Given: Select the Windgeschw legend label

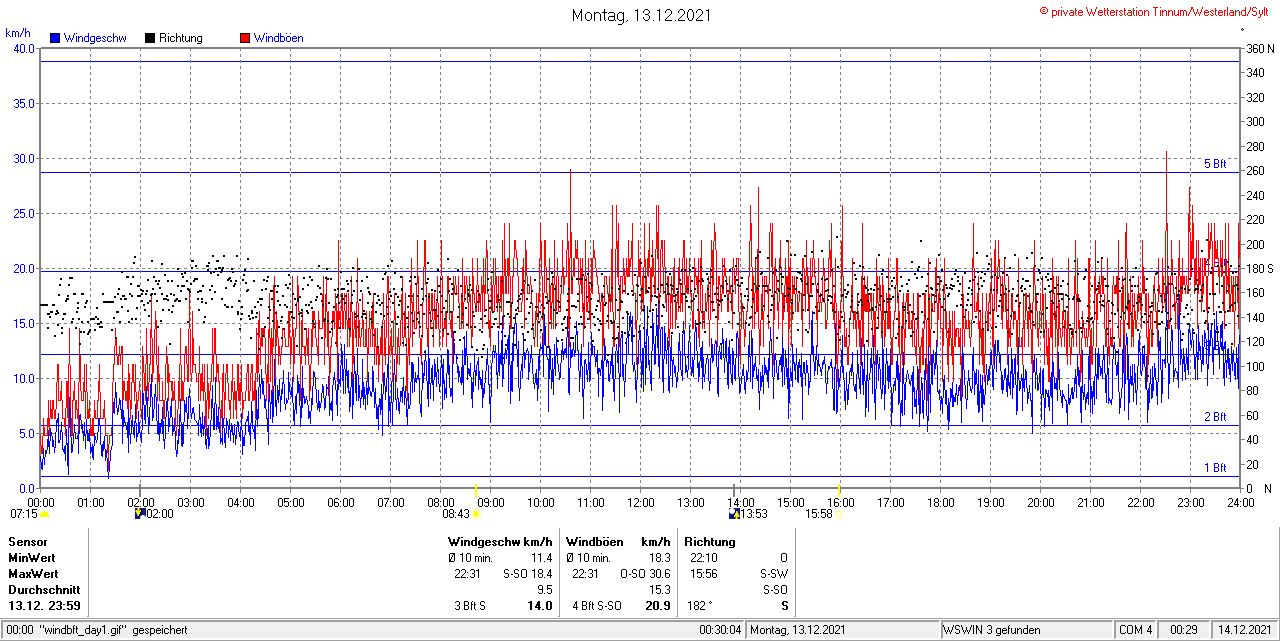Looking at the screenshot, I should tap(95, 38).
